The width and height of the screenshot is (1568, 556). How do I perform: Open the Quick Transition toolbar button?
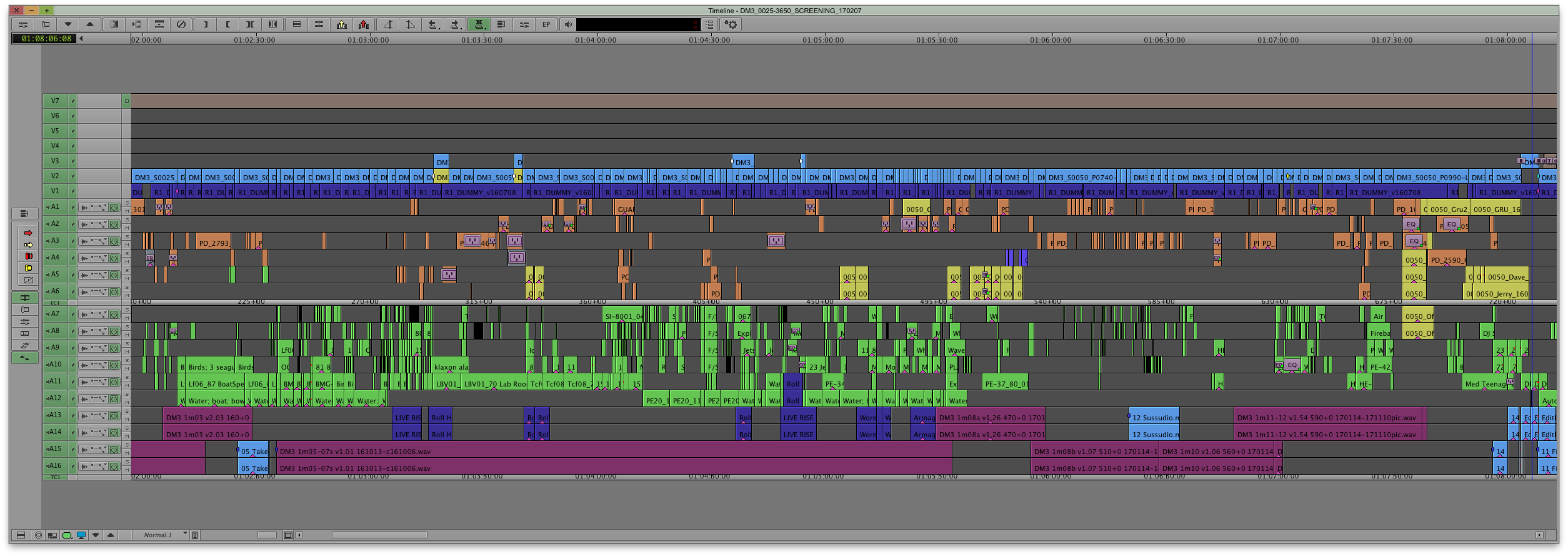coord(114,24)
